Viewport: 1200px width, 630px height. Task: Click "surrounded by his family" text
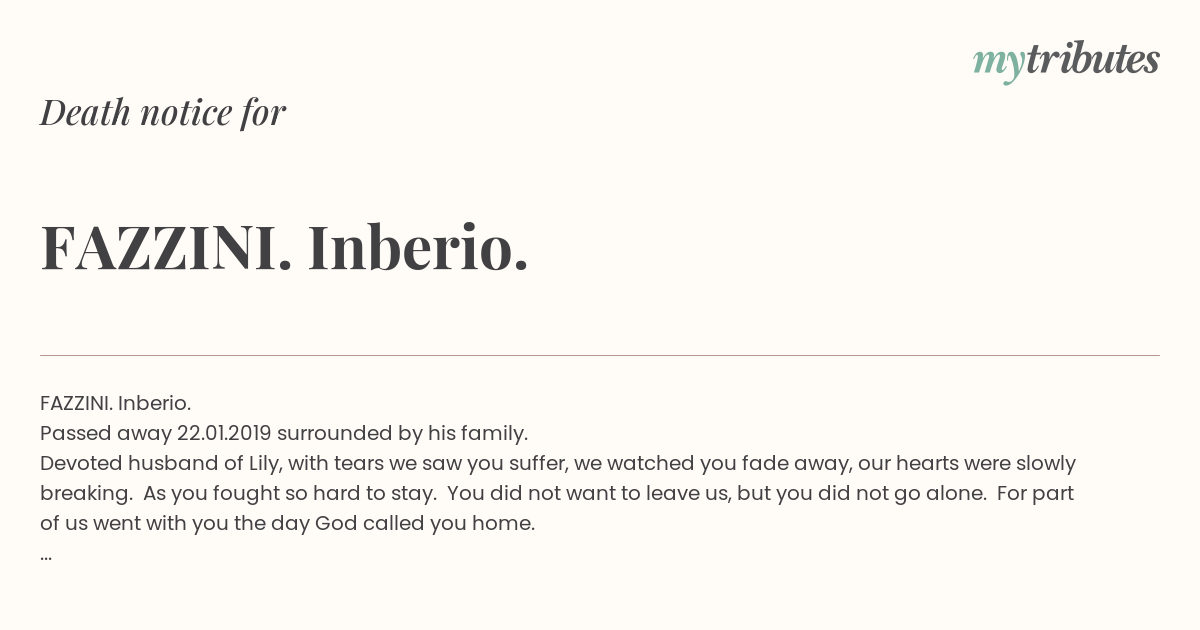pos(402,433)
